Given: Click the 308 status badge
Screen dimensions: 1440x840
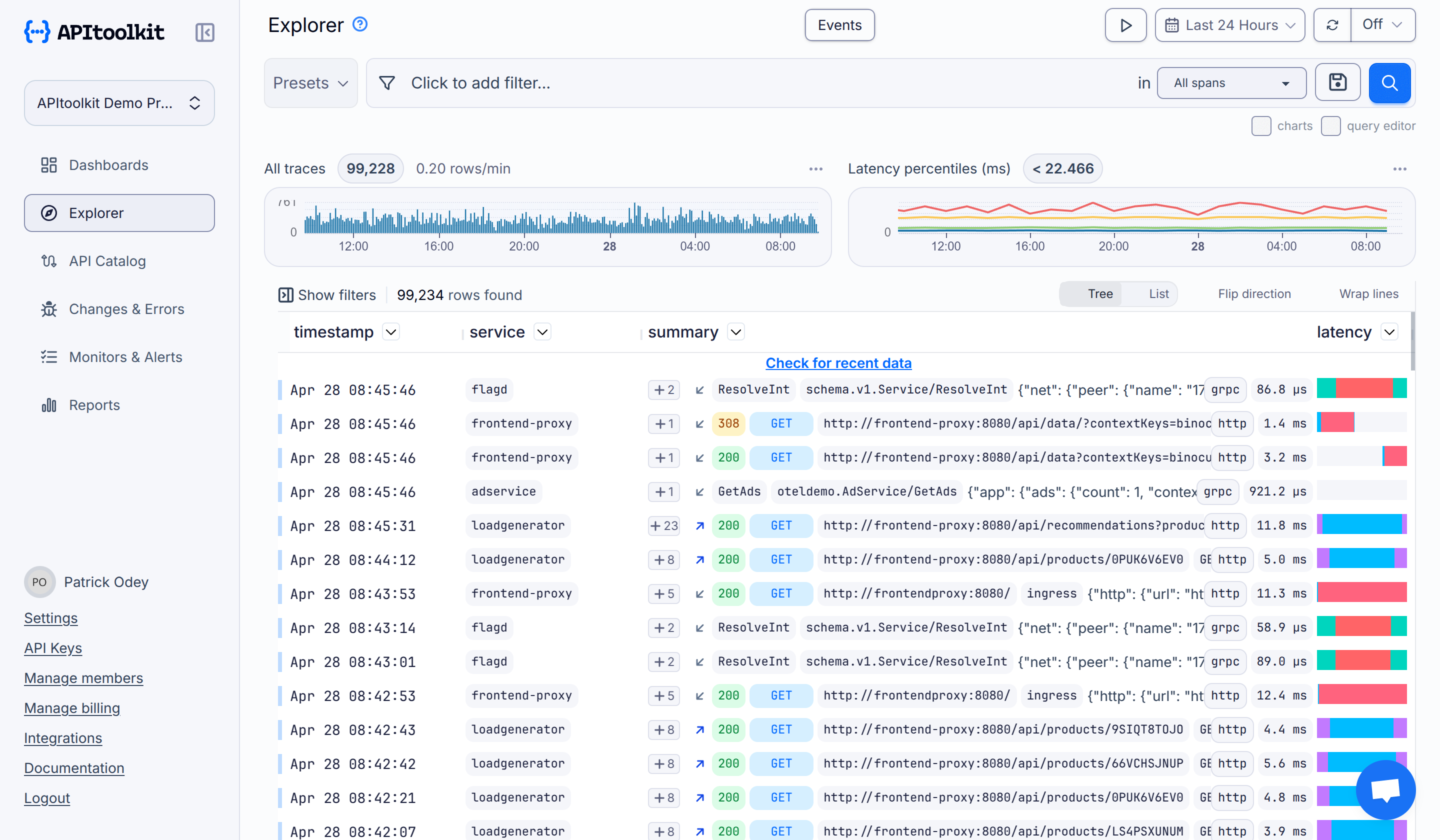Looking at the screenshot, I should (728, 424).
